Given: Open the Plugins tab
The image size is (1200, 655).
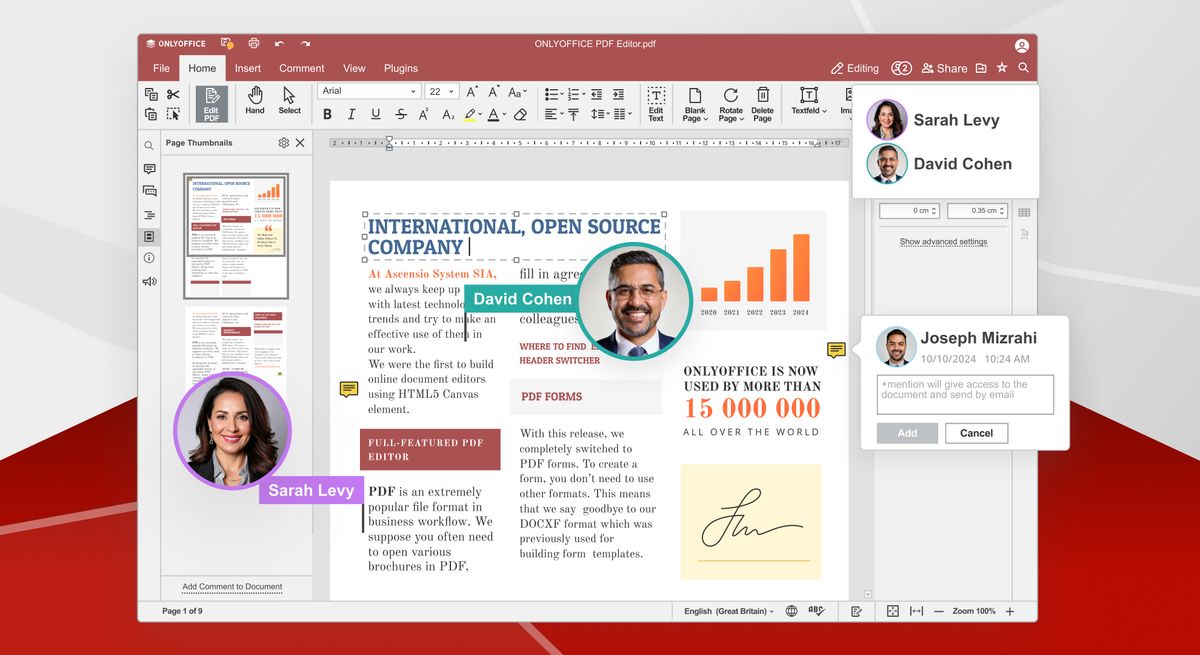Looking at the screenshot, I should click(x=401, y=68).
